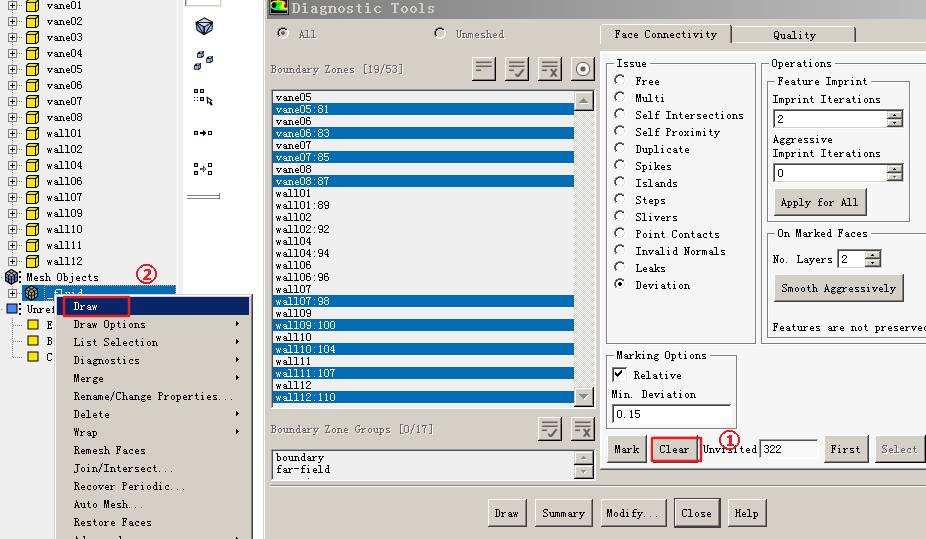
Task: Click the Apply for All button
Action: pyautogui.click(x=820, y=202)
